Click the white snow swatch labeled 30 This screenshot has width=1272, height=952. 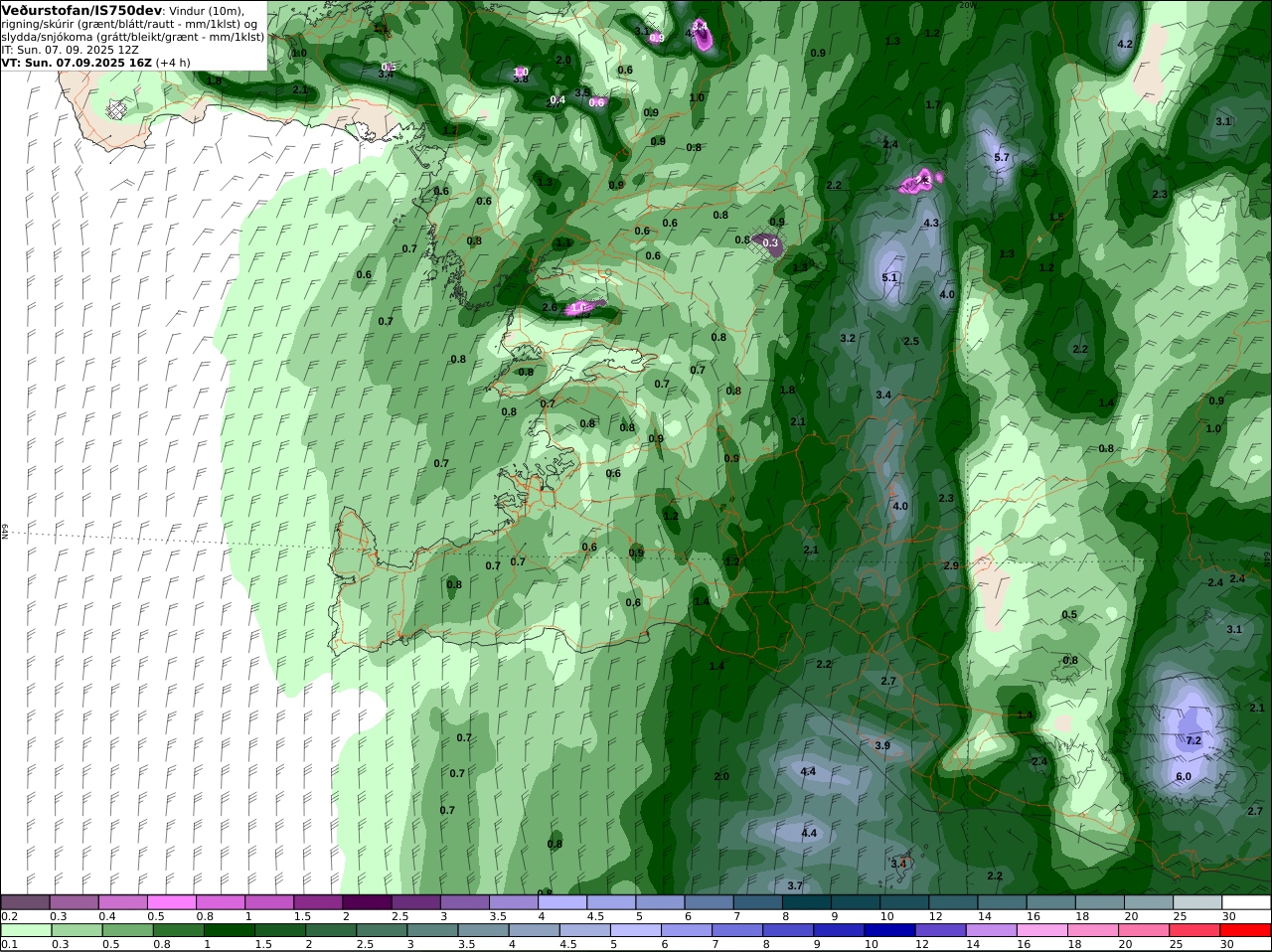1246,902
